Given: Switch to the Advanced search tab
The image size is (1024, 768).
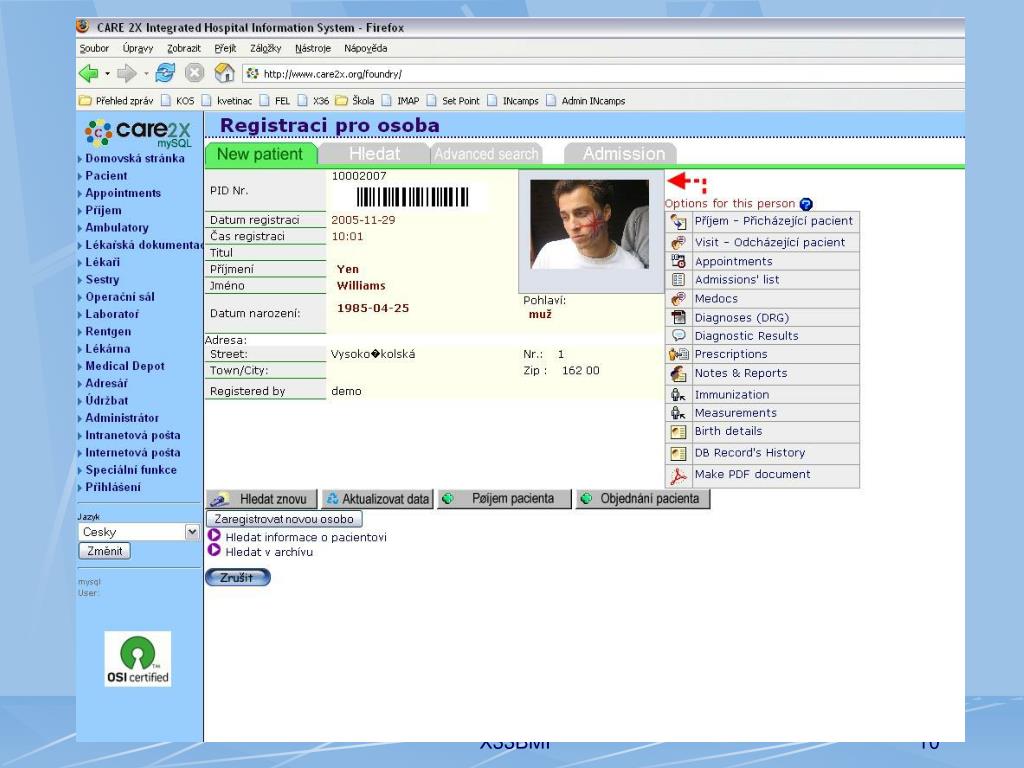Looking at the screenshot, I should (487, 154).
